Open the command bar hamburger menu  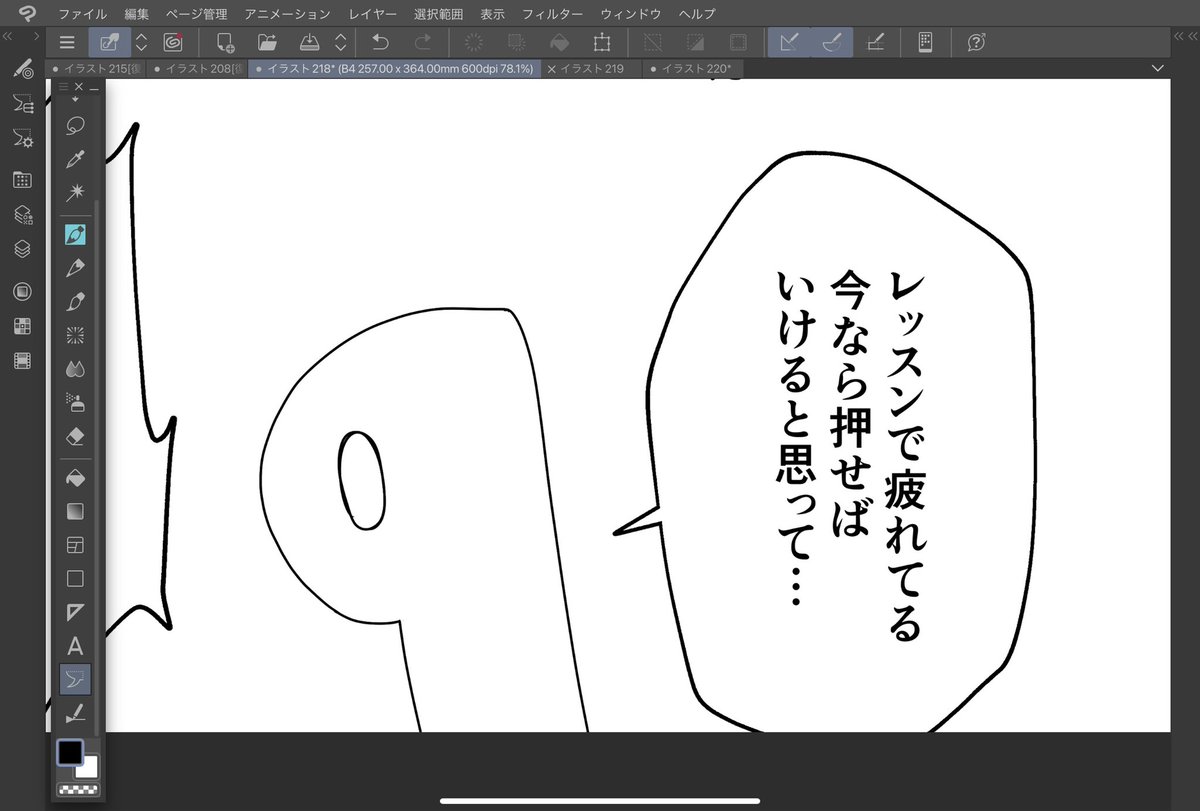pyautogui.click(x=67, y=42)
